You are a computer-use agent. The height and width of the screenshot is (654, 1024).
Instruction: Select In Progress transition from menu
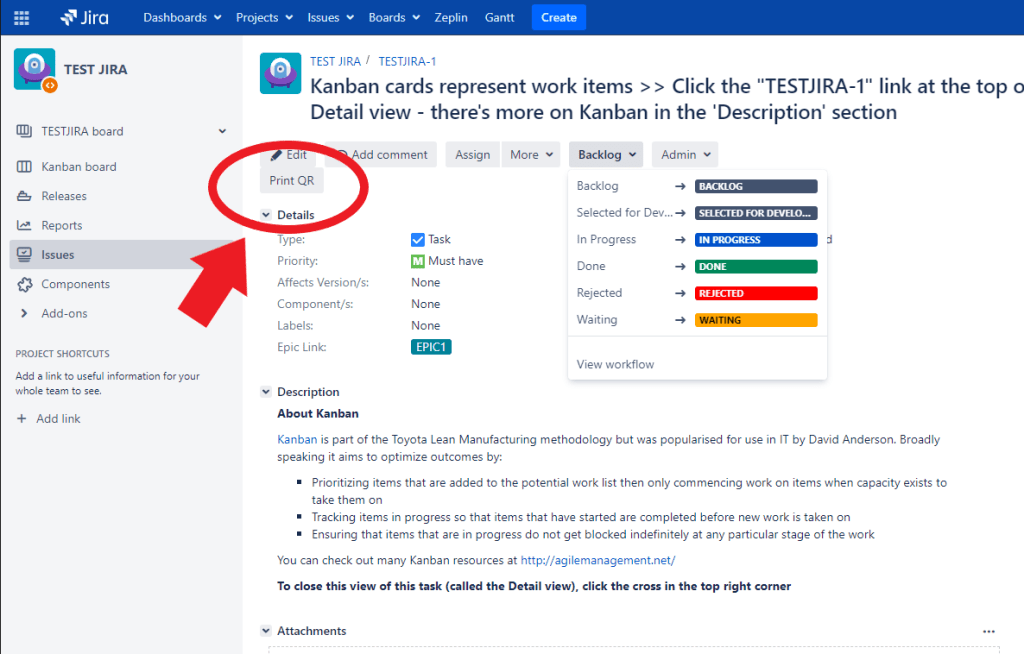606,240
